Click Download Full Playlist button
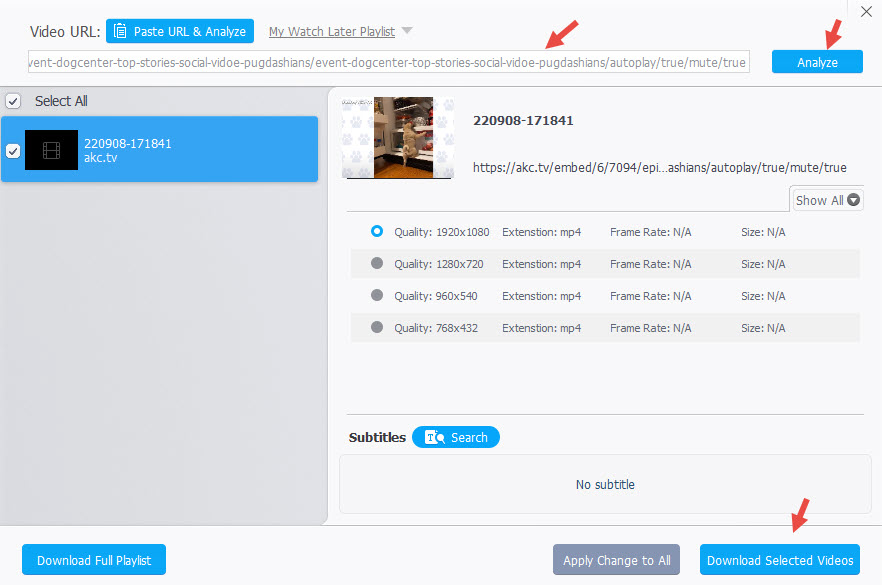 [x=94, y=560]
